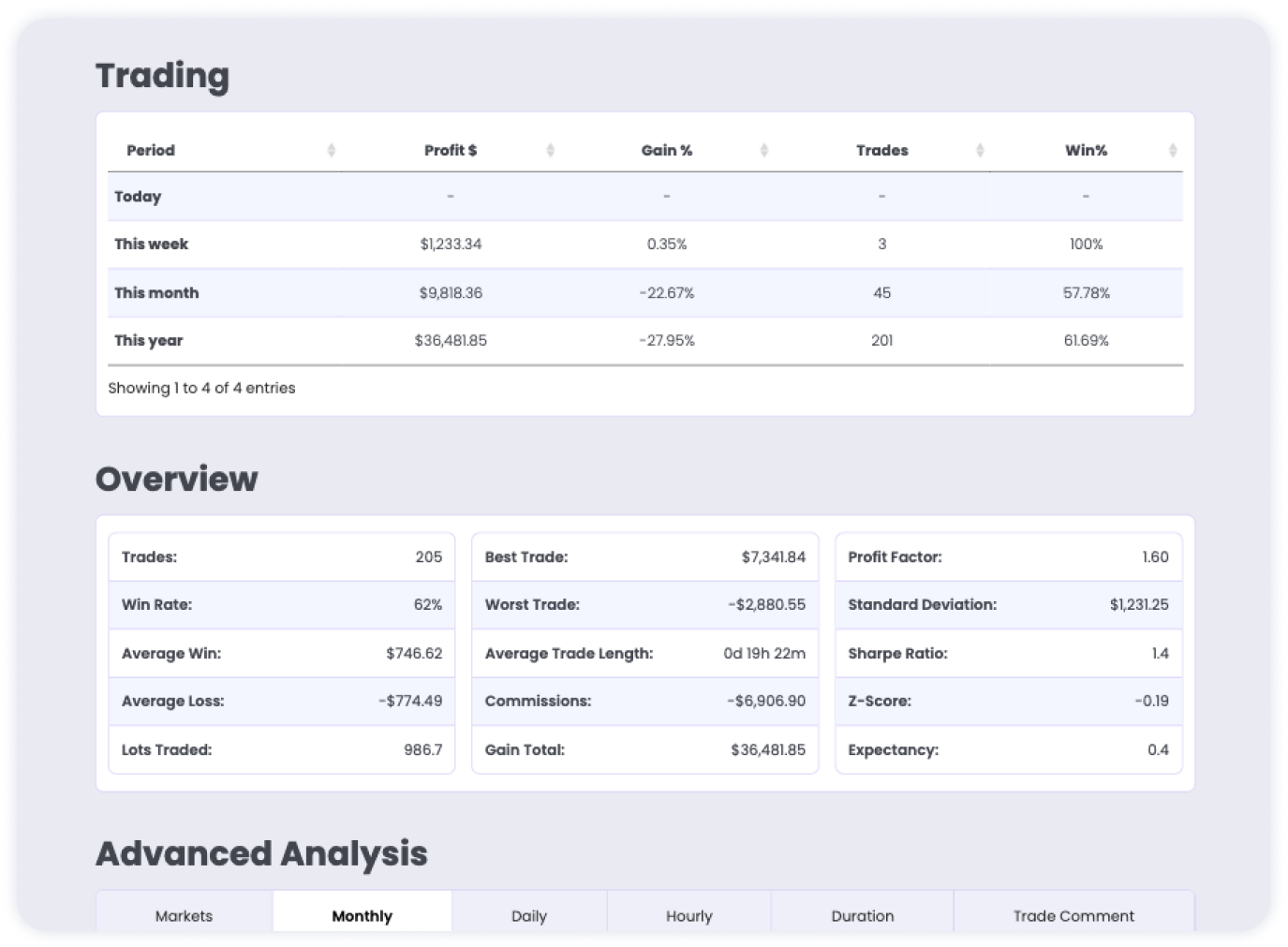Collapse the Gain % sort control
1288x947 pixels.
[765, 150]
